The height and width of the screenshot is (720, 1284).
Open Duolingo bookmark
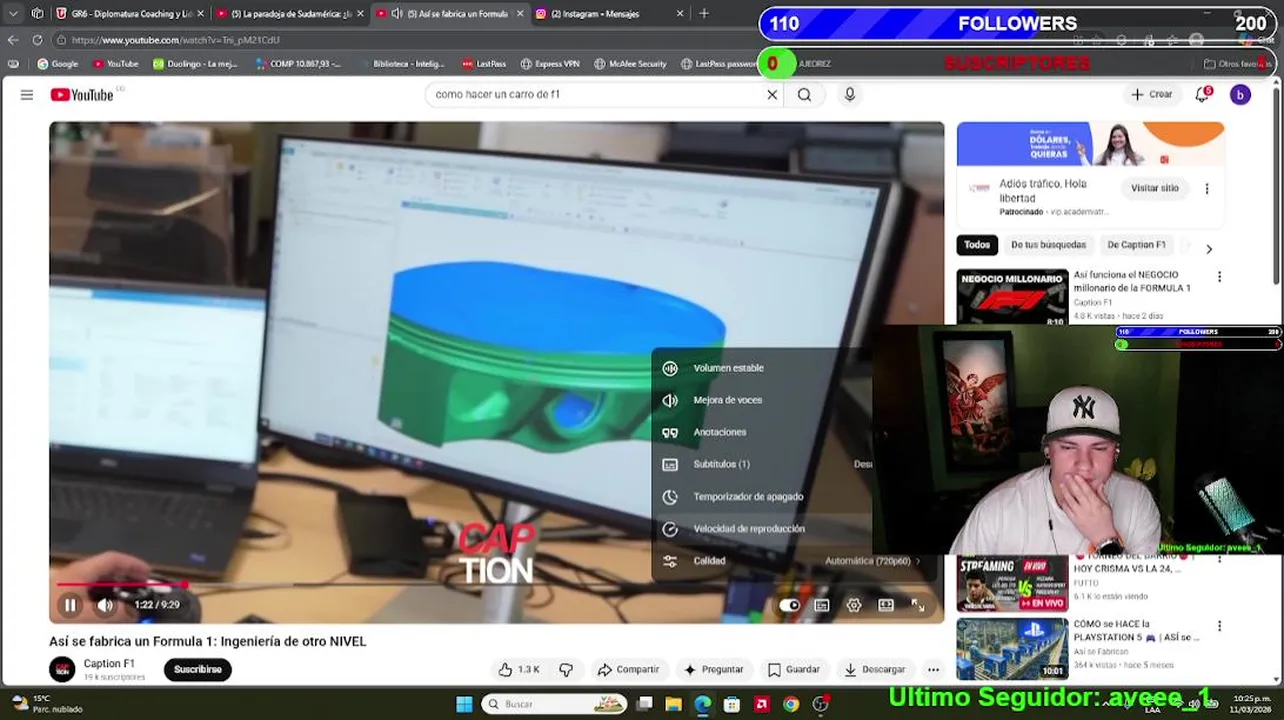(195, 64)
